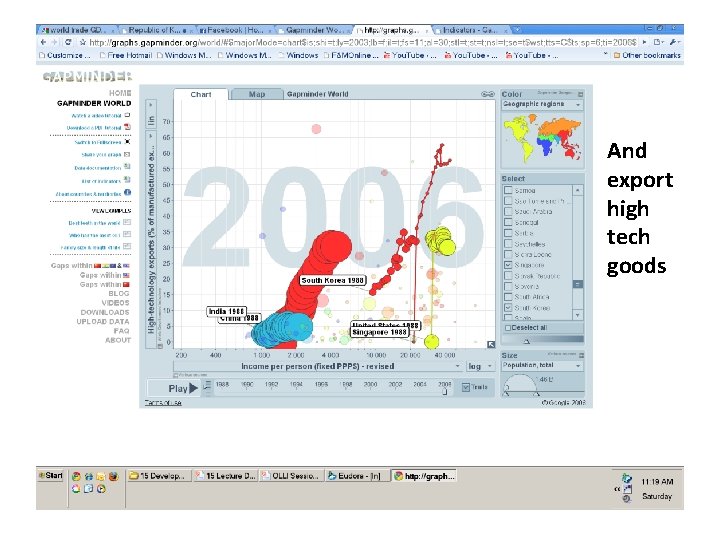Open the lin scale dropdown on y-axis
The width and height of the screenshot is (720, 540).
[151, 115]
